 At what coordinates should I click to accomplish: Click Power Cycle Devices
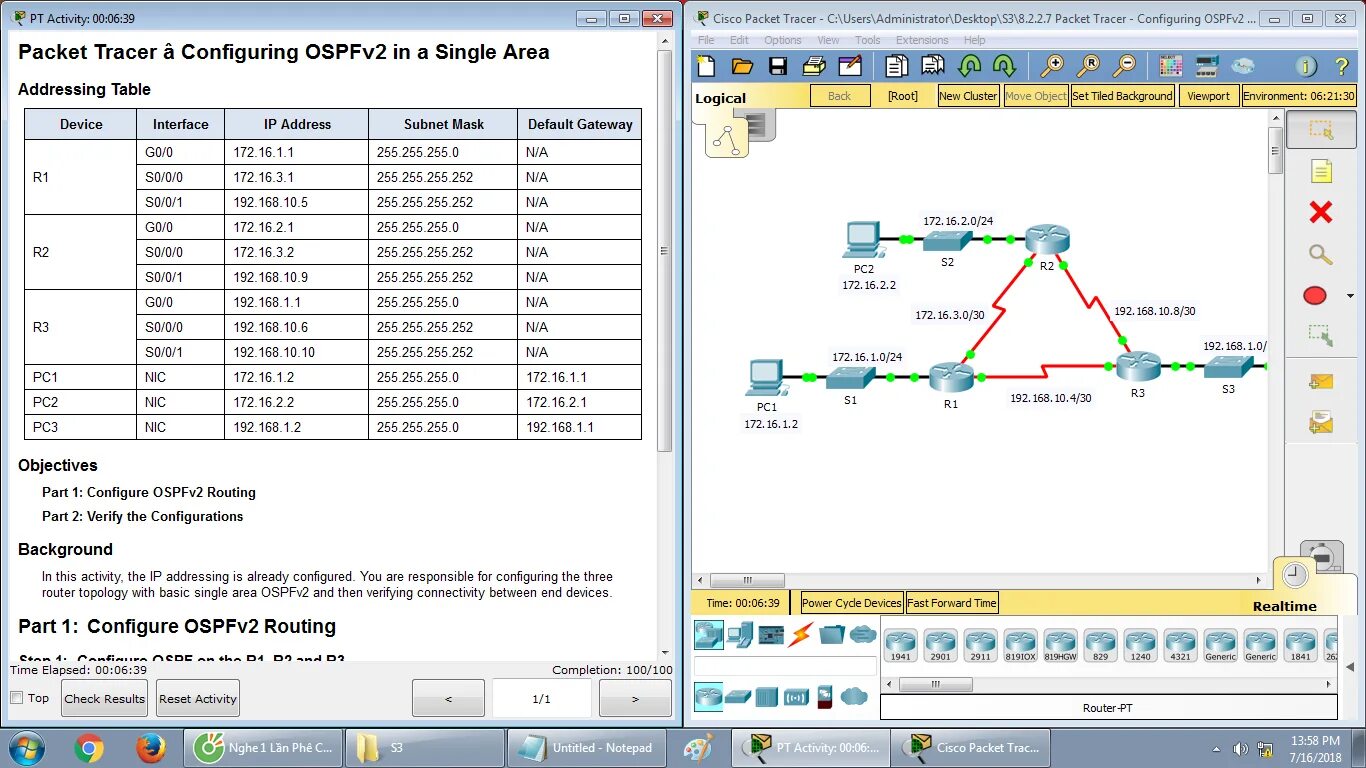(x=852, y=603)
